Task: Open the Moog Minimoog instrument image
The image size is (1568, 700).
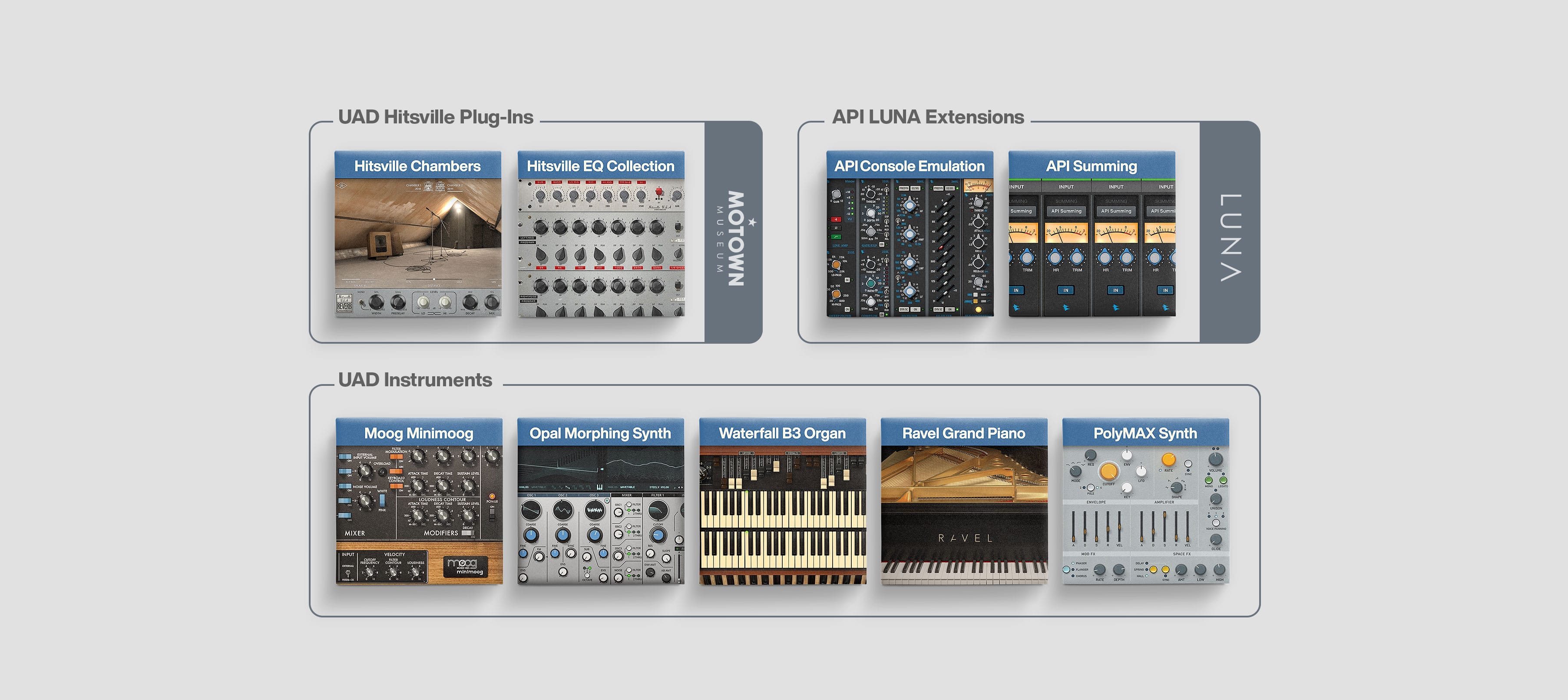Action: click(x=419, y=516)
